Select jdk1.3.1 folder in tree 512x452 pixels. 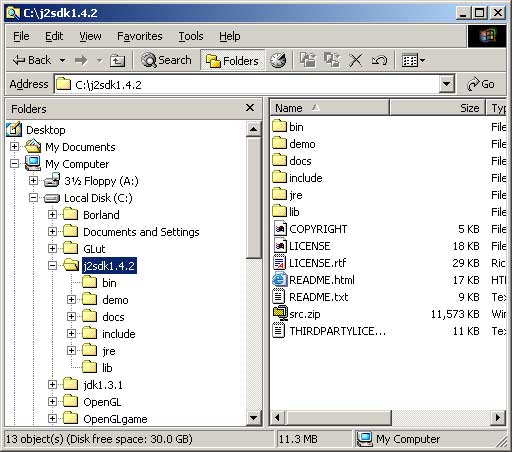[103, 385]
